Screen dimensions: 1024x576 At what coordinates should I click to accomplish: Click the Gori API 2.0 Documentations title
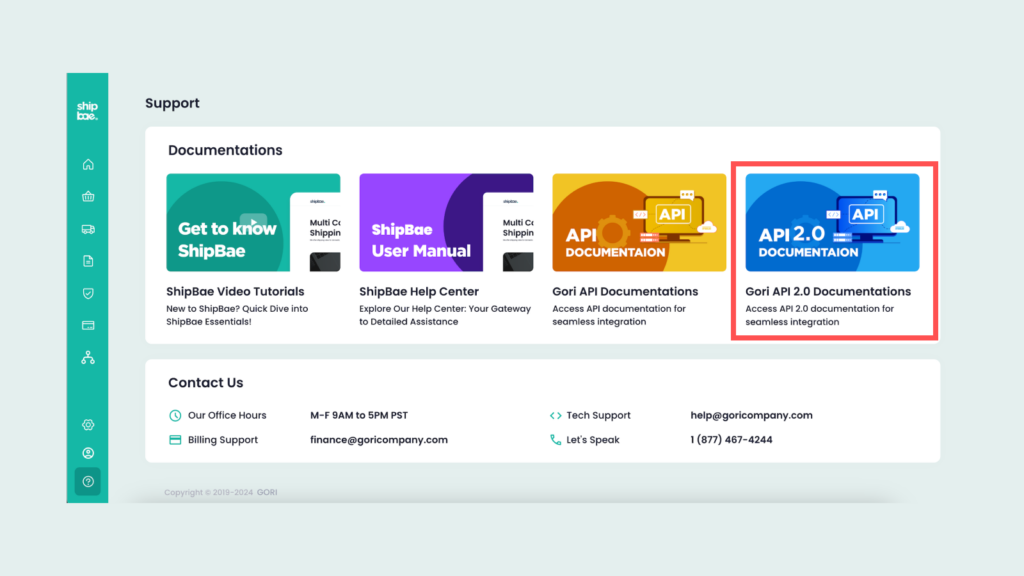click(x=828, y=292)
